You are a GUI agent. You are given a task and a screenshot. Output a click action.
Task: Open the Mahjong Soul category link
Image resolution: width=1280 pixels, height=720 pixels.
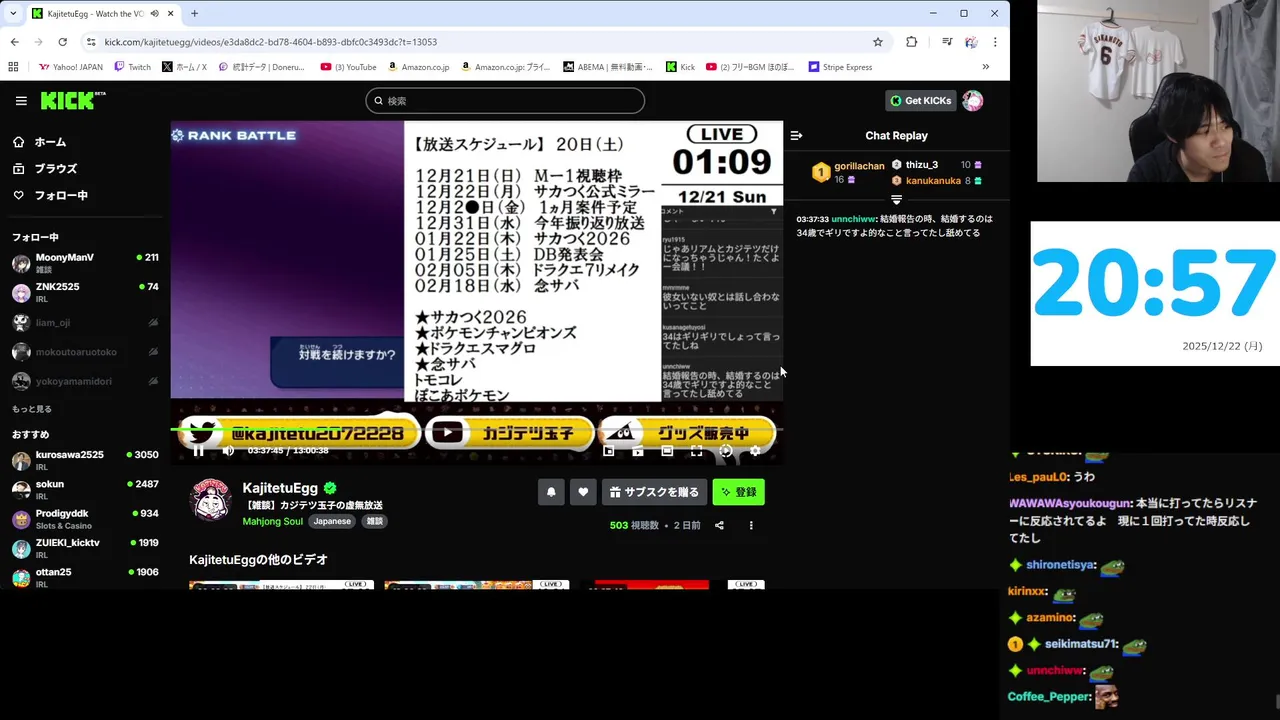[272, 521]
